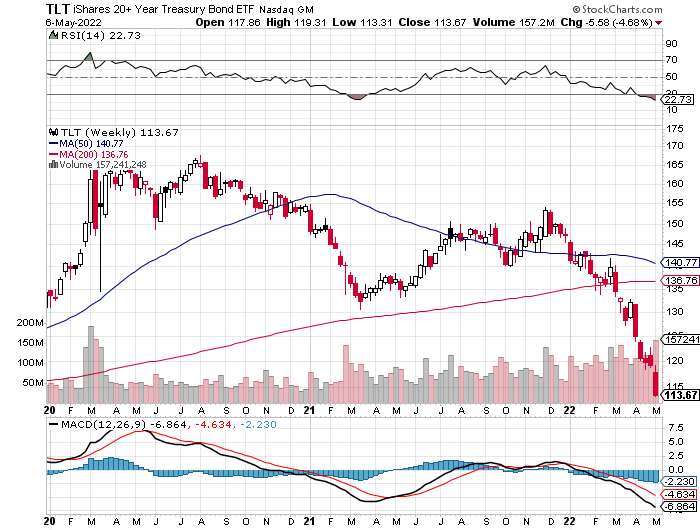Click the RSI indicator mountain icon
The width and height of the screenshot is (700, 530).
(x=53, y=35)
